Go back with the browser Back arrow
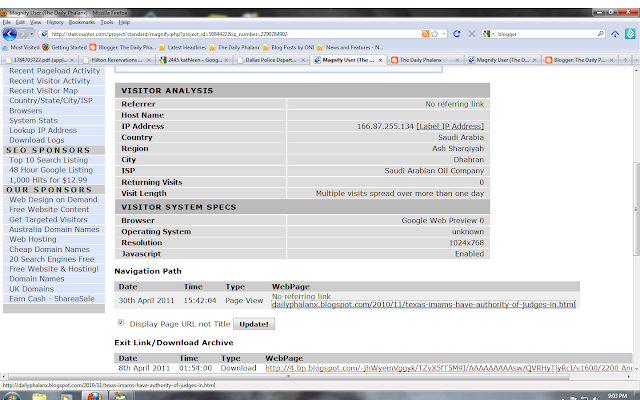This screenshot has width=640, height=400. pyautogui.click(x=9, y=34)
